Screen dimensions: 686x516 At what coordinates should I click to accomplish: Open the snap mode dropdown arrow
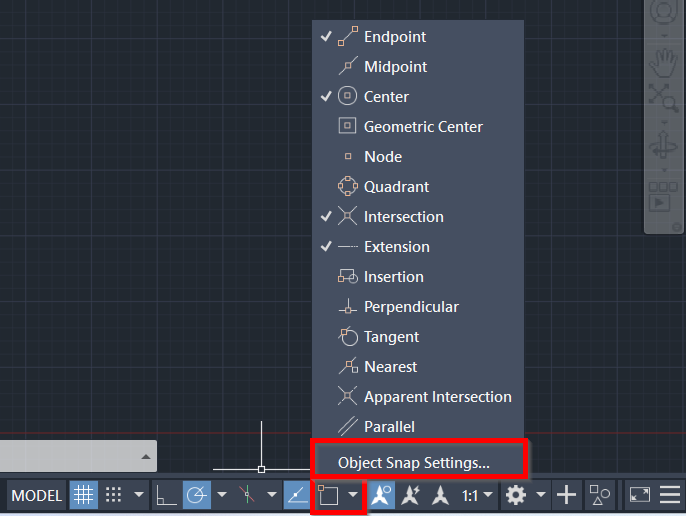pos(139,495)
